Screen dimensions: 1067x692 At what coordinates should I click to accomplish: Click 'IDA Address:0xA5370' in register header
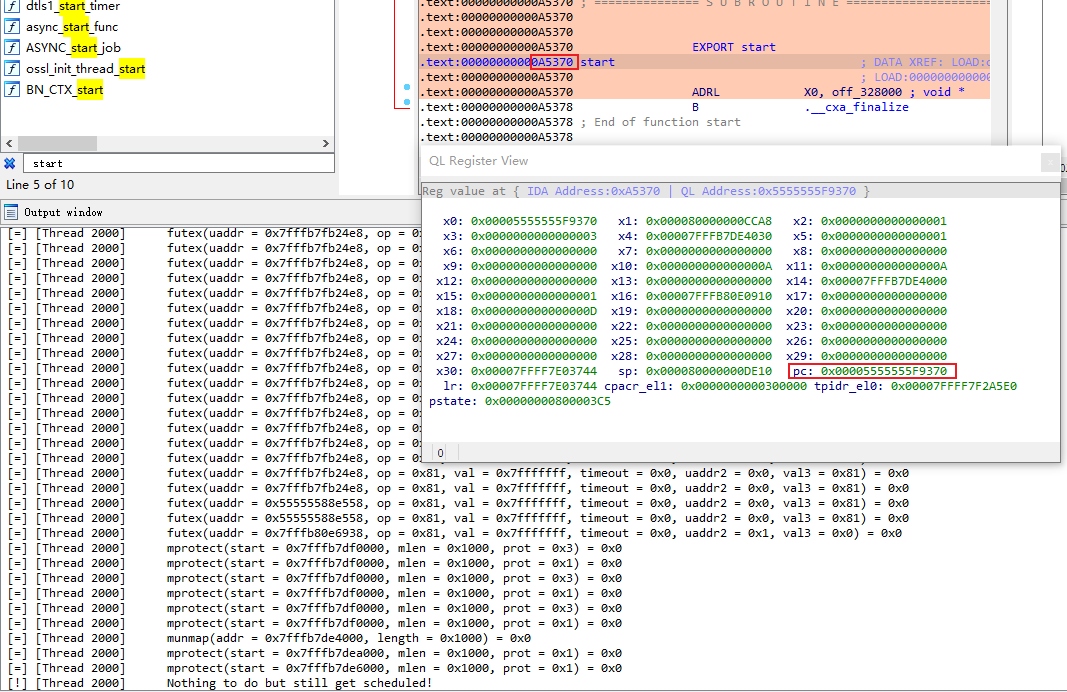[x=593, y=191]
